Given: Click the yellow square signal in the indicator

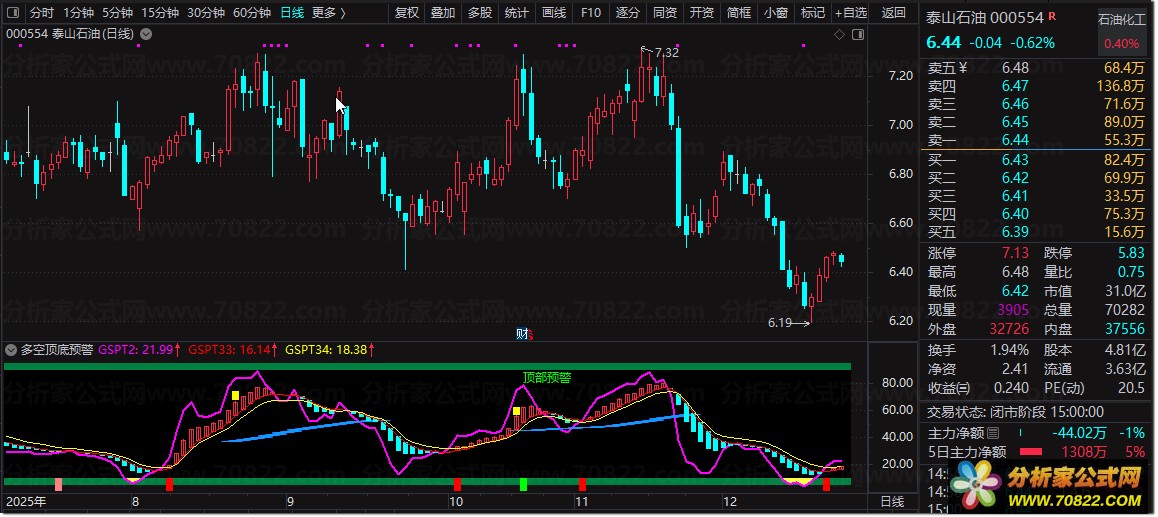Looking at the screenshot, I should point(236,396).
